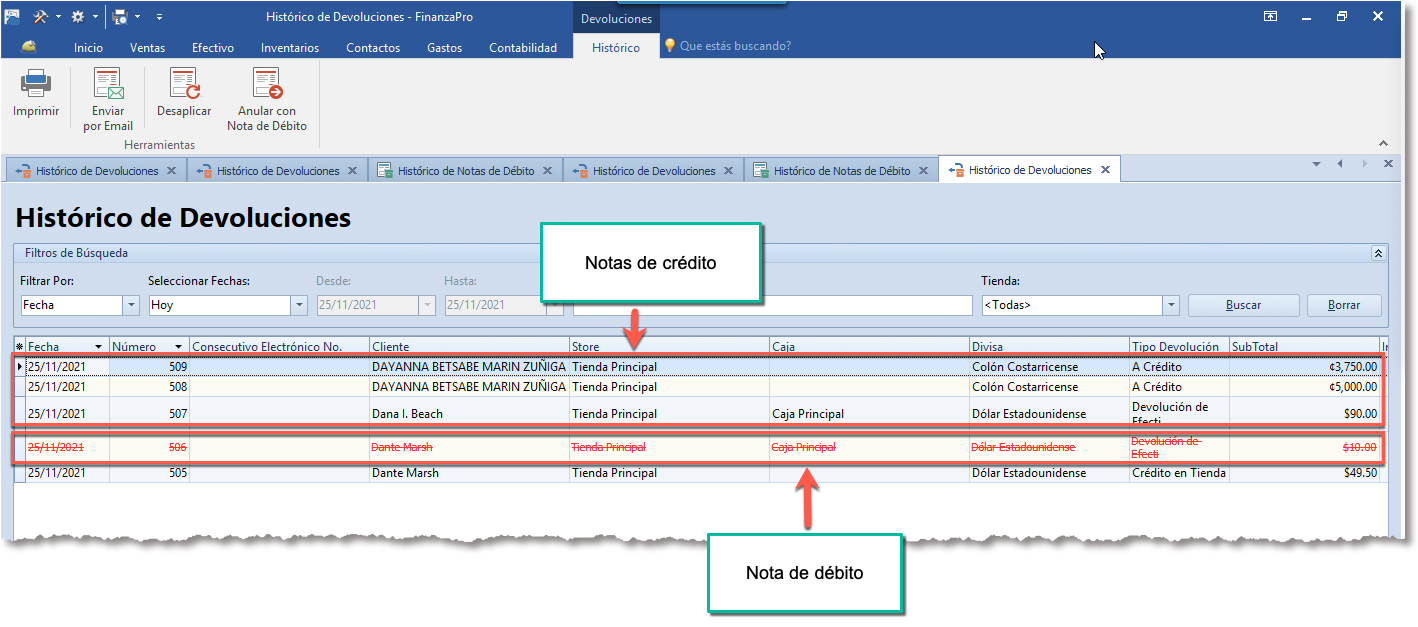Collapse the Filtros de Búsqueda panel

tap(1378, 253)
